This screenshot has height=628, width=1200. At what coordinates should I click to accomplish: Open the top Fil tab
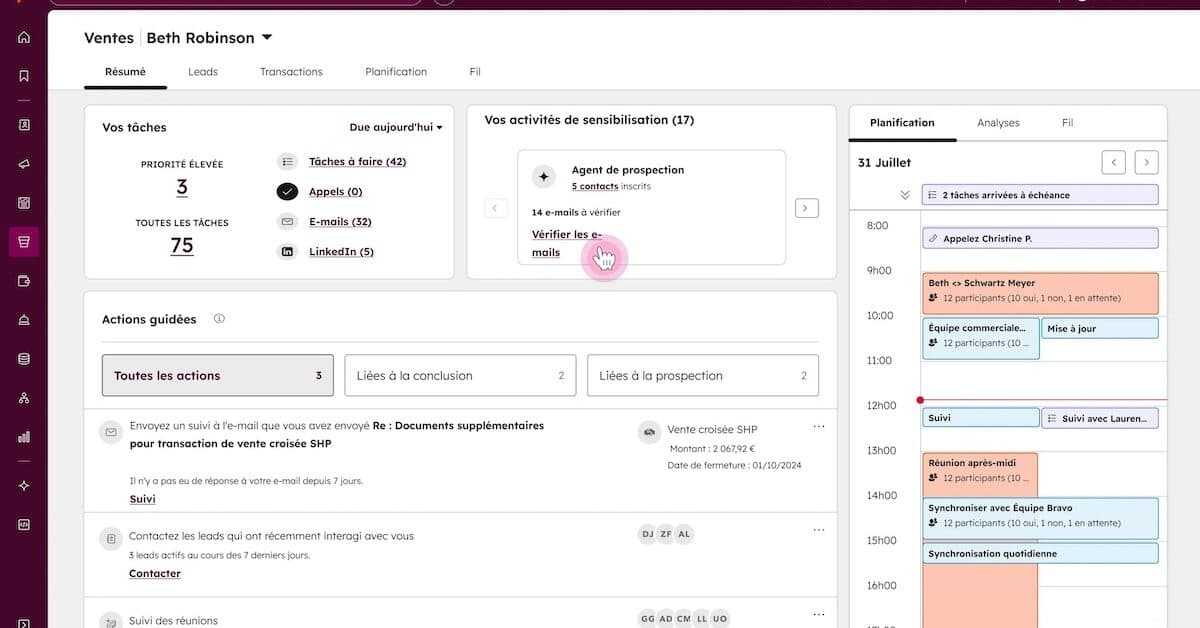(x=475, y=72)
